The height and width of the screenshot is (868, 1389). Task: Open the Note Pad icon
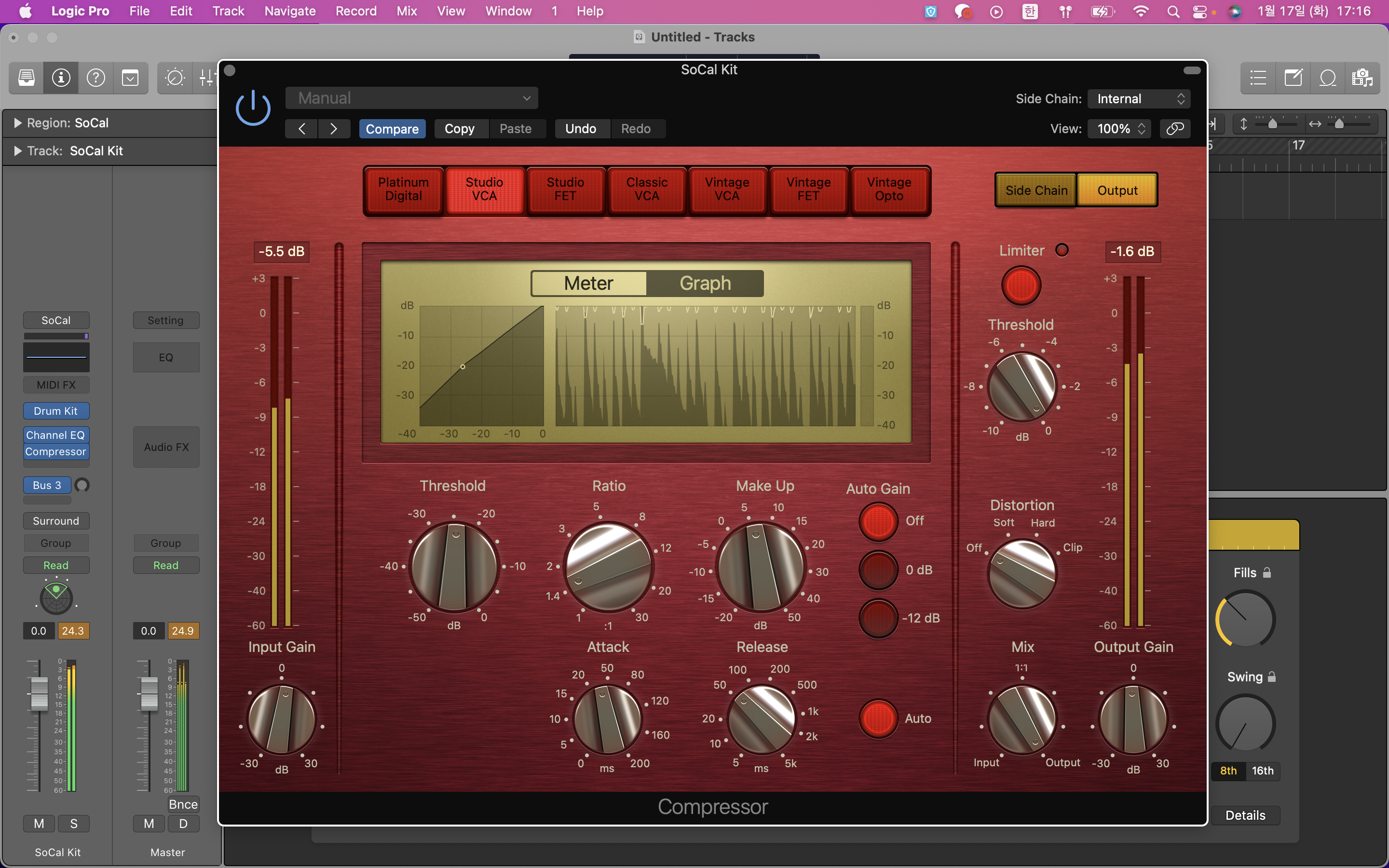pyautogui.click(x=1293, y=78)
